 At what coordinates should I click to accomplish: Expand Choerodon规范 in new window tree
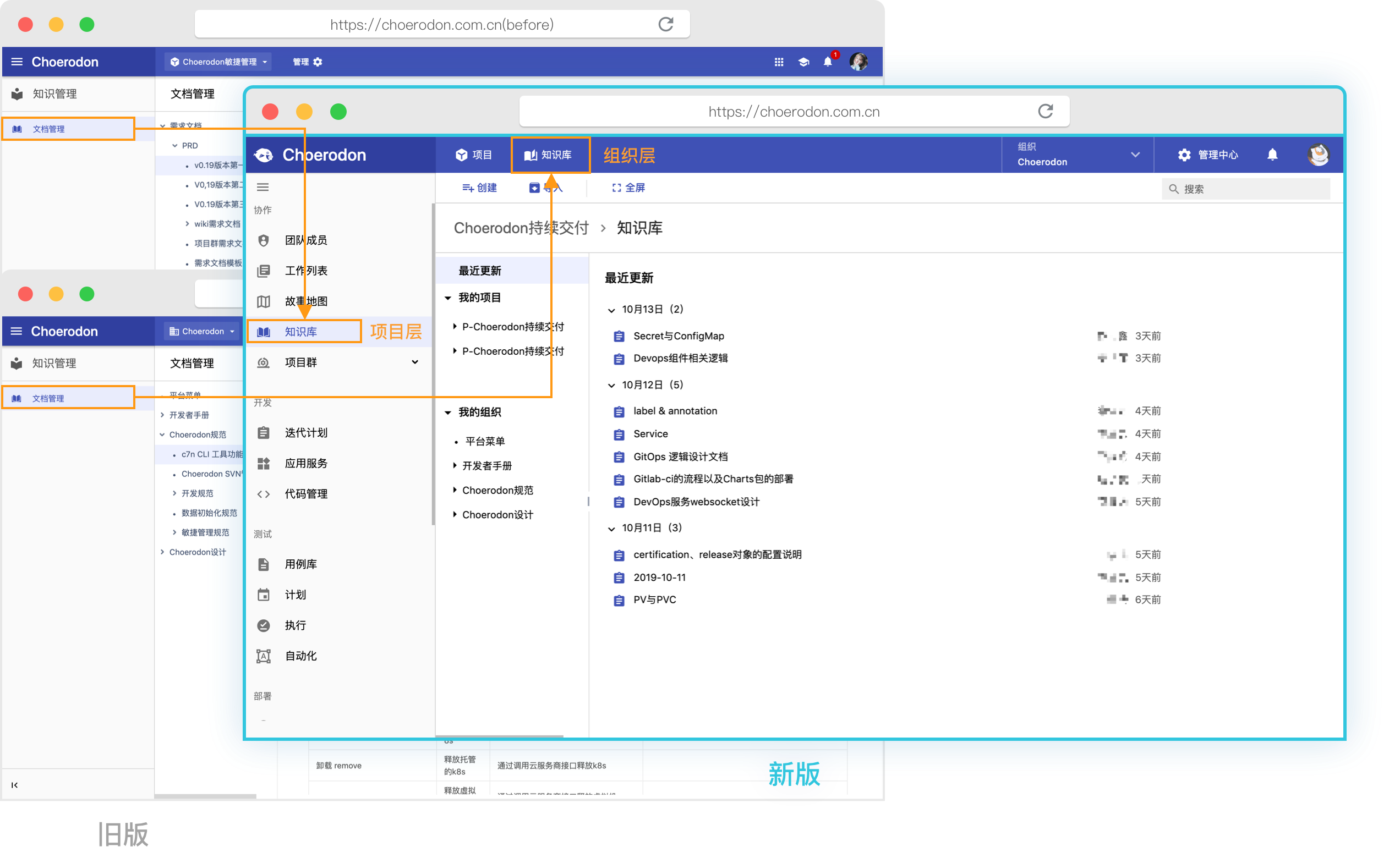pos(455,490)
